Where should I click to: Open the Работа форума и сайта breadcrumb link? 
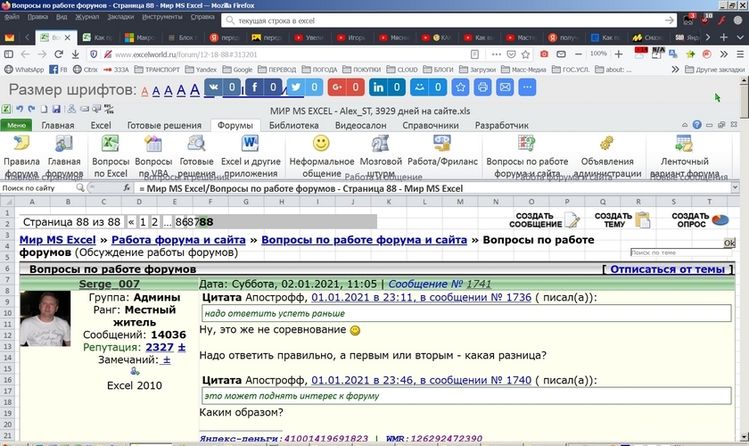tap(178, 240)
